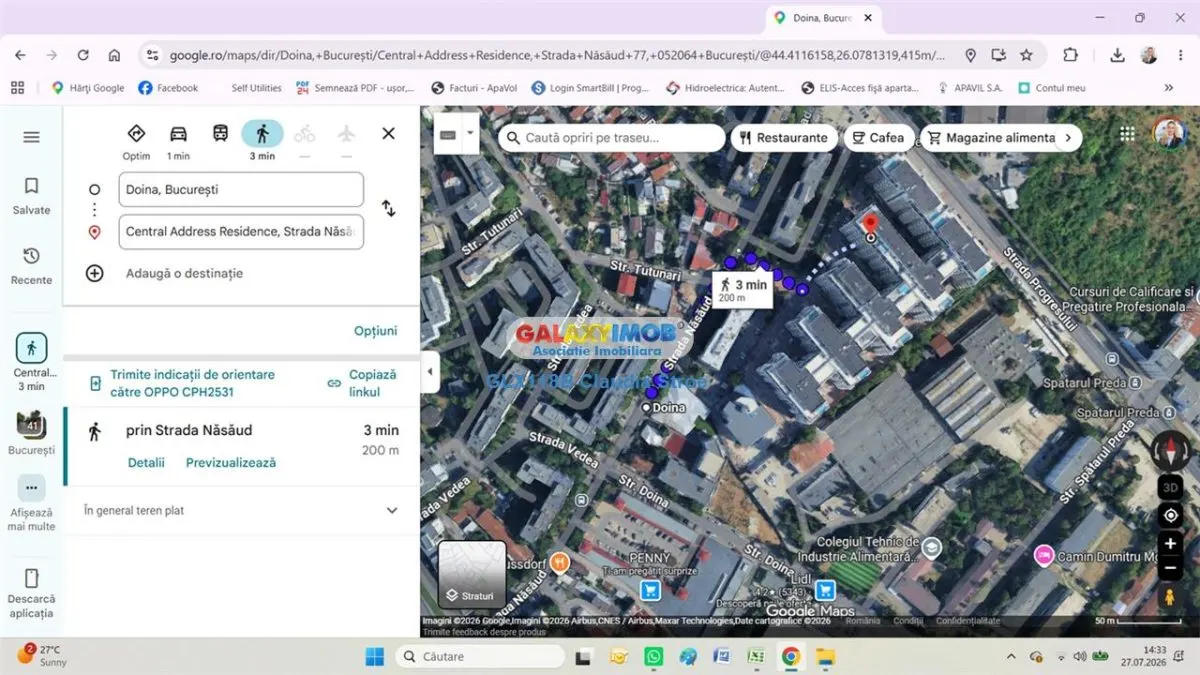Viewport: 1200px width, 675px height.
Task: Edit the destination field Central Address Residence
Action: (241, 231)
